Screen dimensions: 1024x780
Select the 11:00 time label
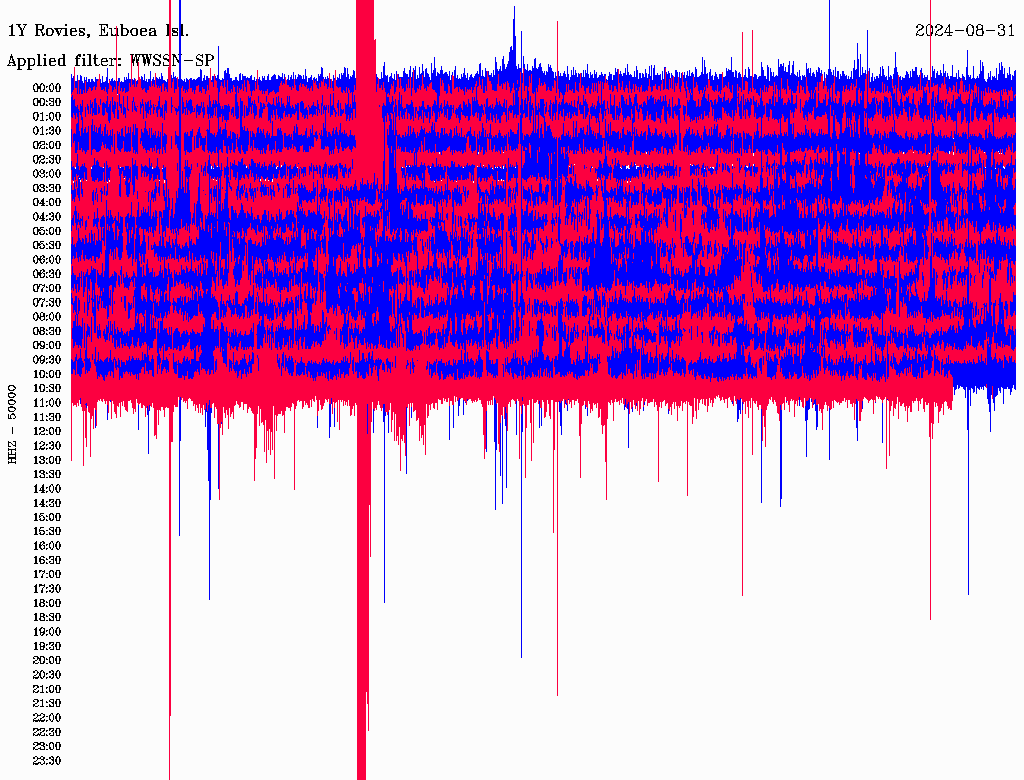pyautogui.click(x=47, y=403)
